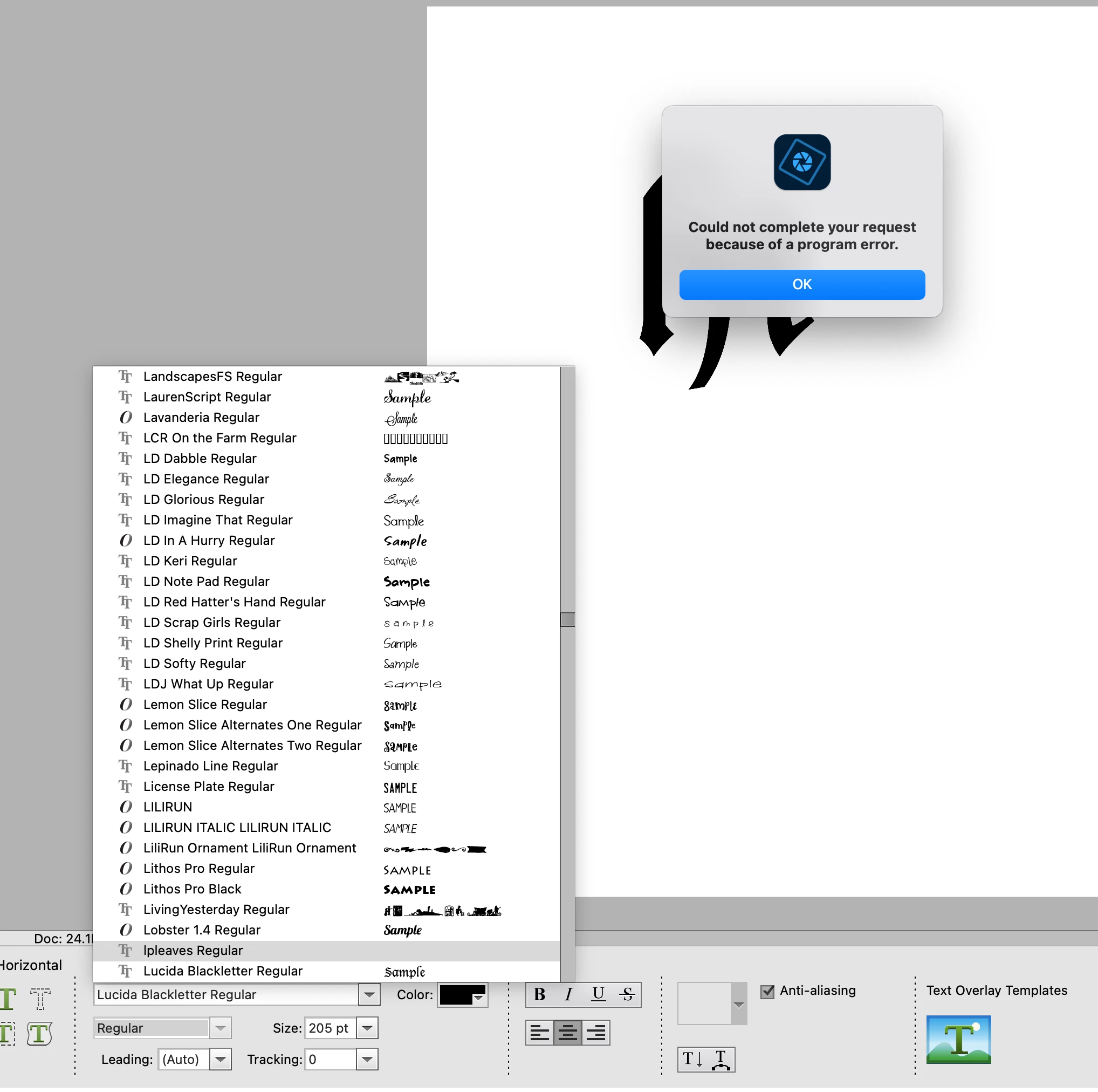Viewport: 1098px width, 1092px height.
Task: Left align the text
Action: point(539,1032)
